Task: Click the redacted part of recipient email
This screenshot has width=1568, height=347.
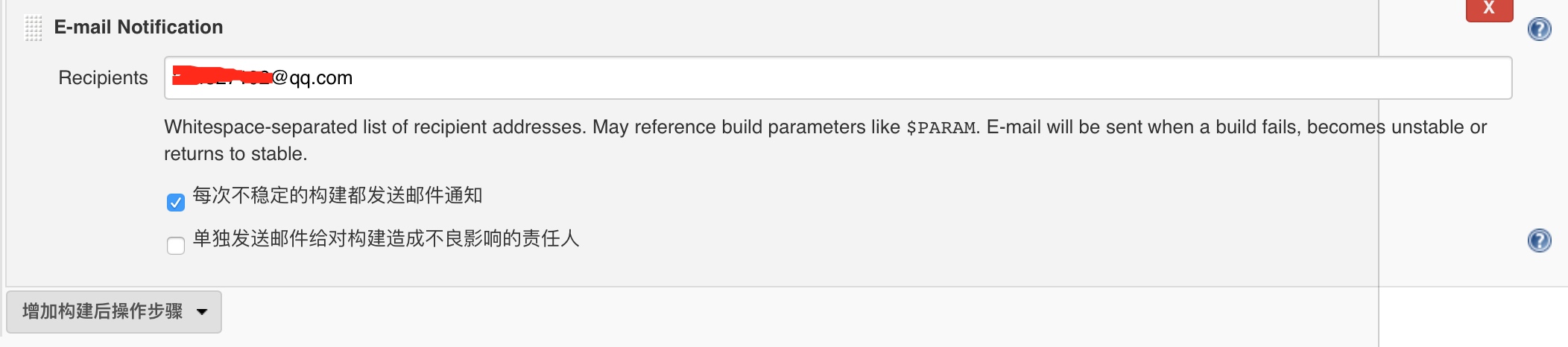Action: 221,76
